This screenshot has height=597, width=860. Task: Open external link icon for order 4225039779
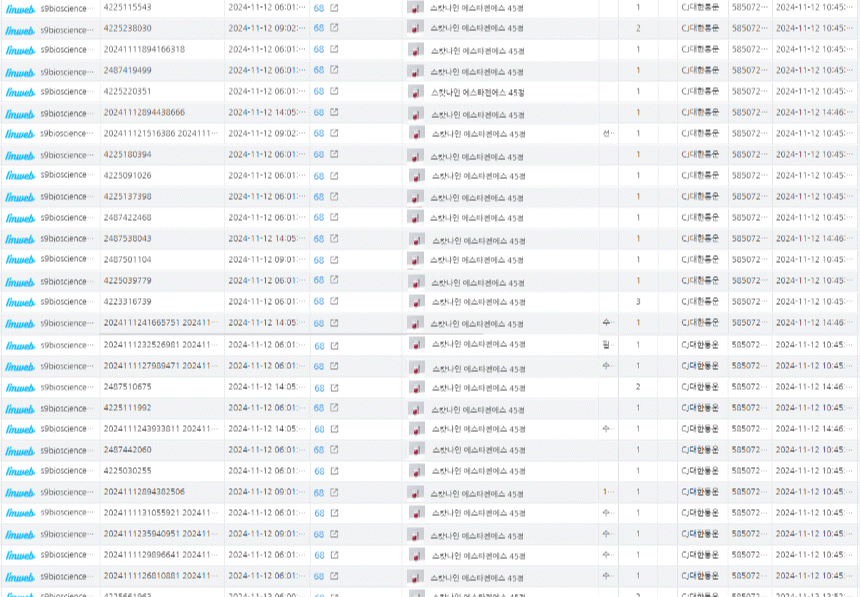[334, 280]
